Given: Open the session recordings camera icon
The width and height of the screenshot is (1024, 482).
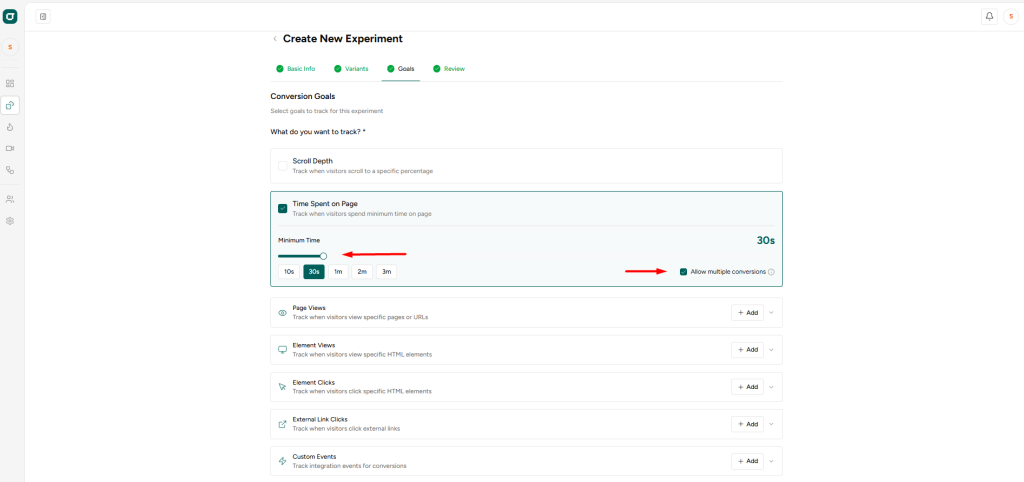Looking at the screenshot, I should point(10,148).
